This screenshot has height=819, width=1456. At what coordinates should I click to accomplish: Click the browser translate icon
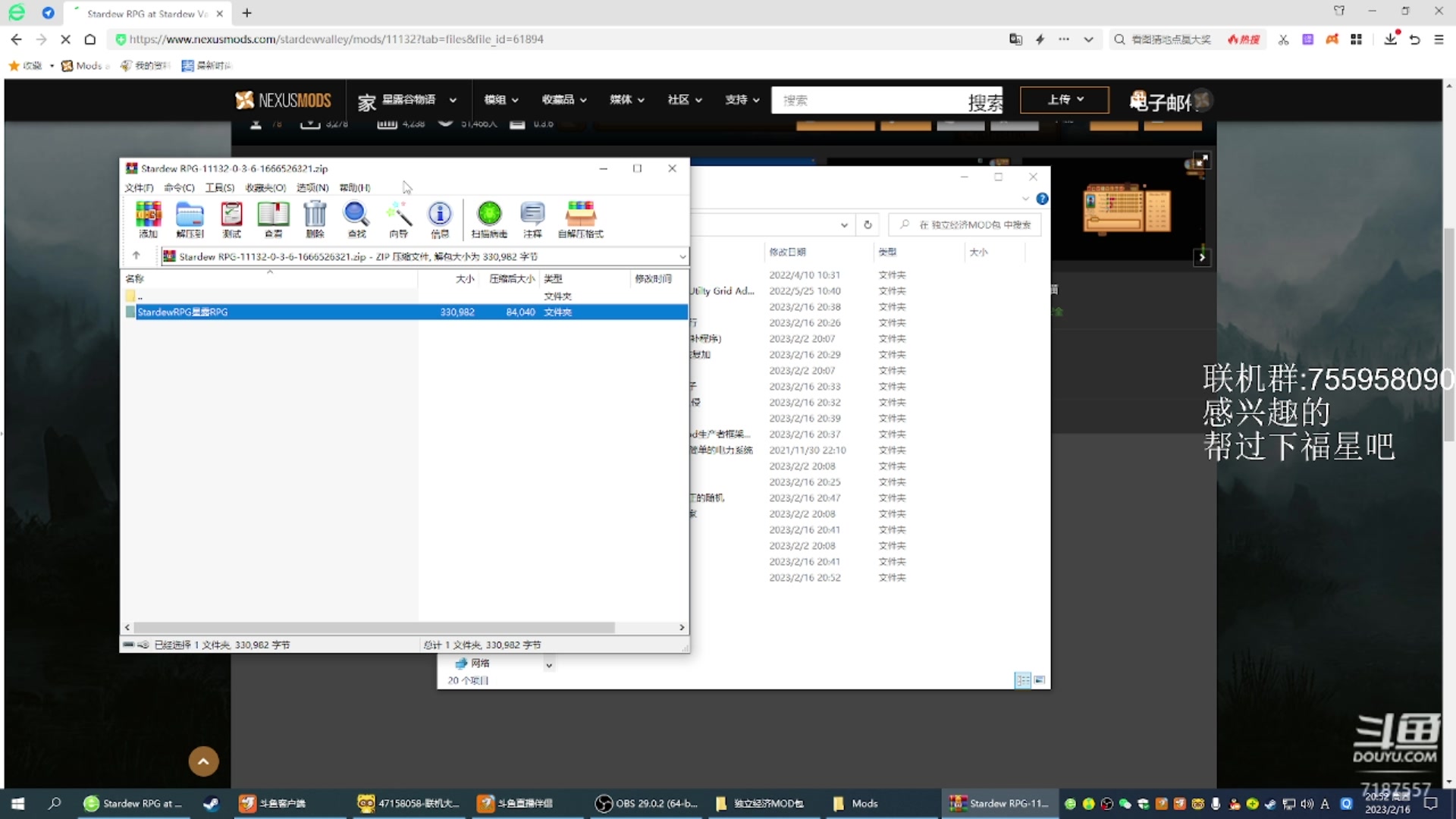point(1015,39)
